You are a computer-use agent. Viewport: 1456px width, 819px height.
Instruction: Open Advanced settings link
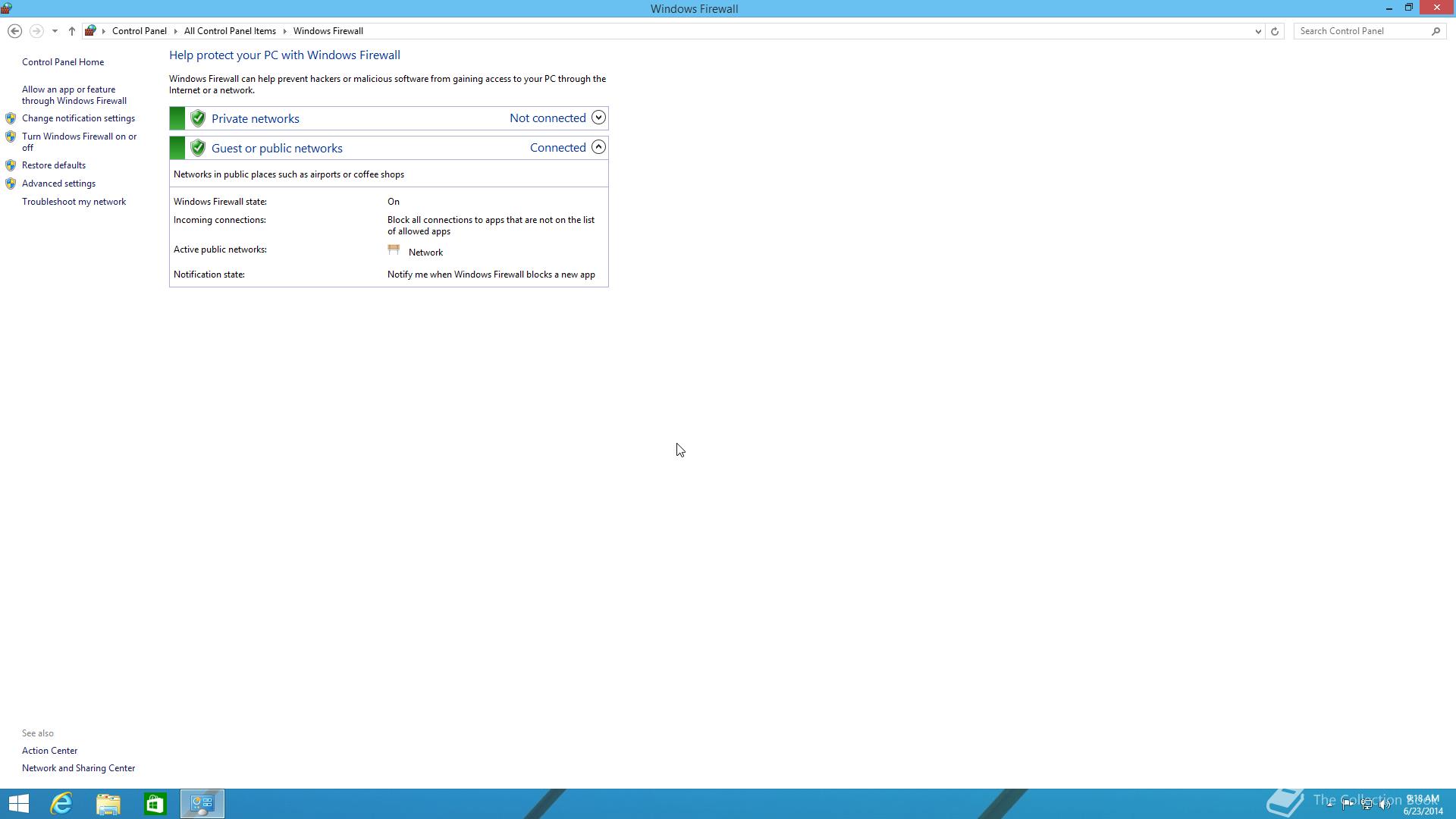click(58, 184)
